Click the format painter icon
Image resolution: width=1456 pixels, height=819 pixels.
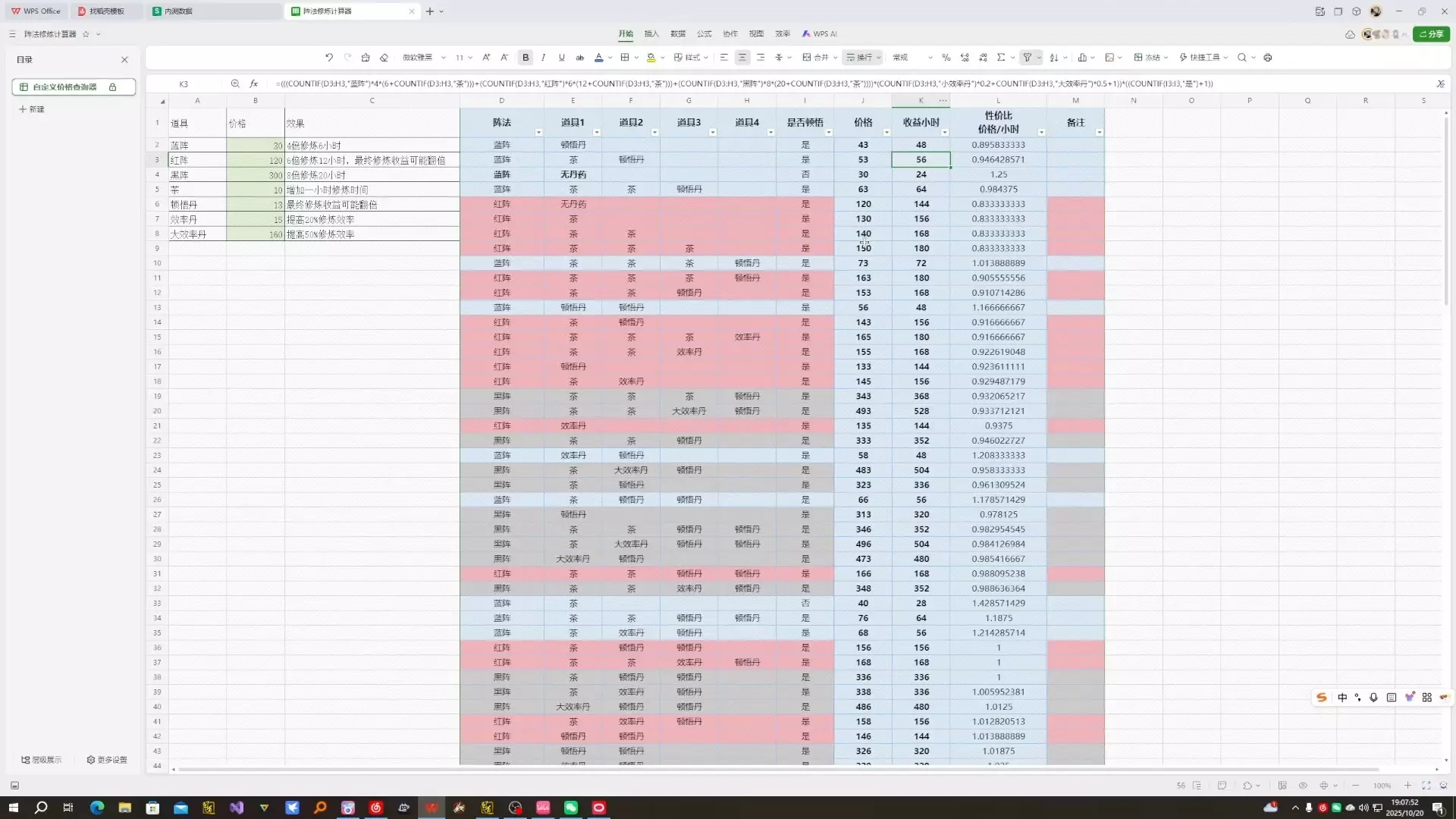pos(366,58)
